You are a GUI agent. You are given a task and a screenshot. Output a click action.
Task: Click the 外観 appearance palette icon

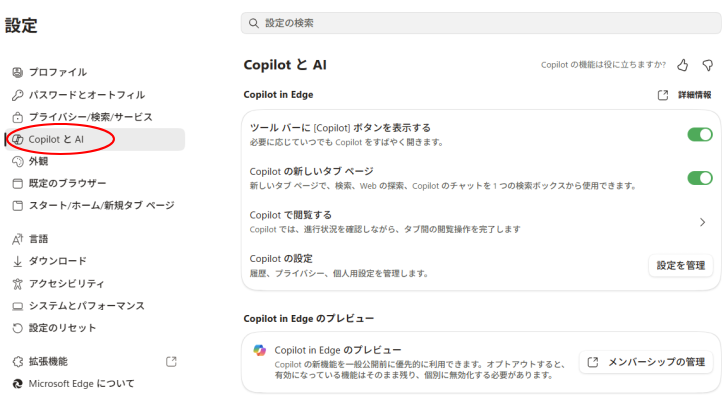coord(18,162)
